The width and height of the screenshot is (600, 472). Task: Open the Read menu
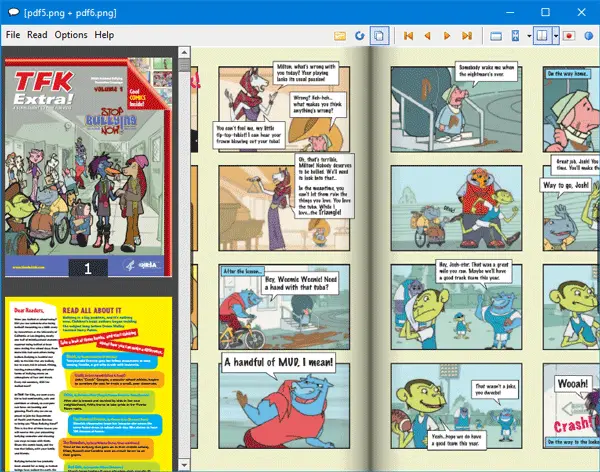coord(37,35)
